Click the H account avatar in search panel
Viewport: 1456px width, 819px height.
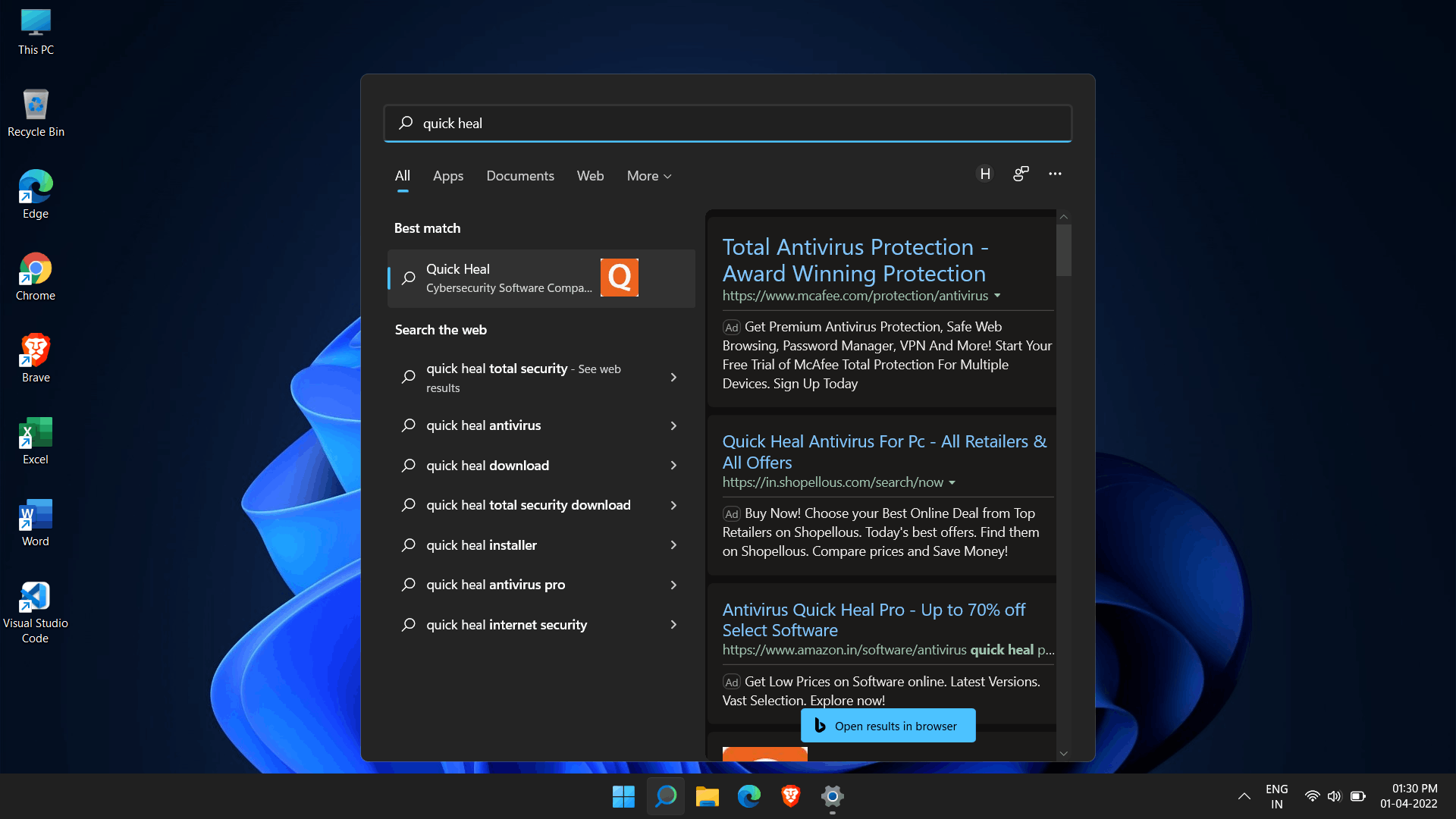point(985,174)
